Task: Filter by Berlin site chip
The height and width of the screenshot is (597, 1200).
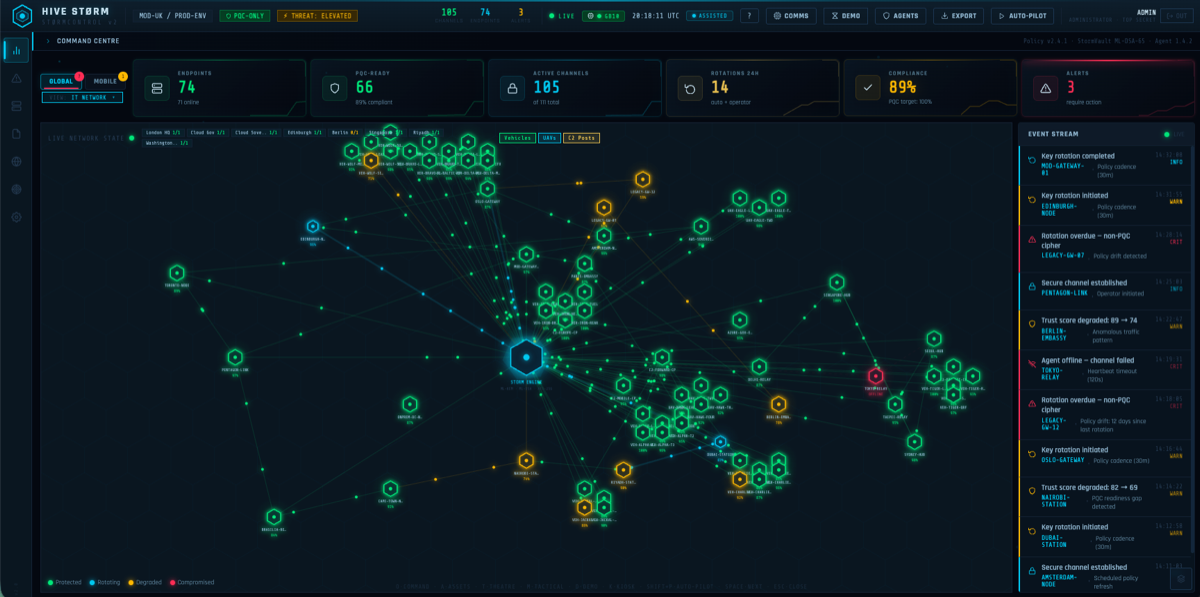Action: pos(344,132)
